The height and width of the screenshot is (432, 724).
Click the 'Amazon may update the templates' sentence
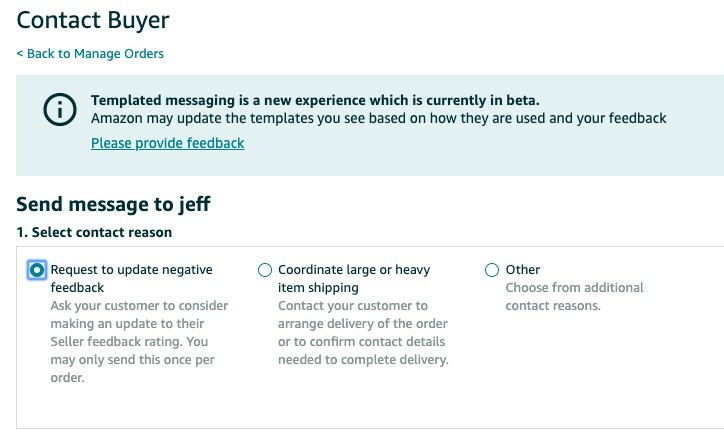point(378,118)
